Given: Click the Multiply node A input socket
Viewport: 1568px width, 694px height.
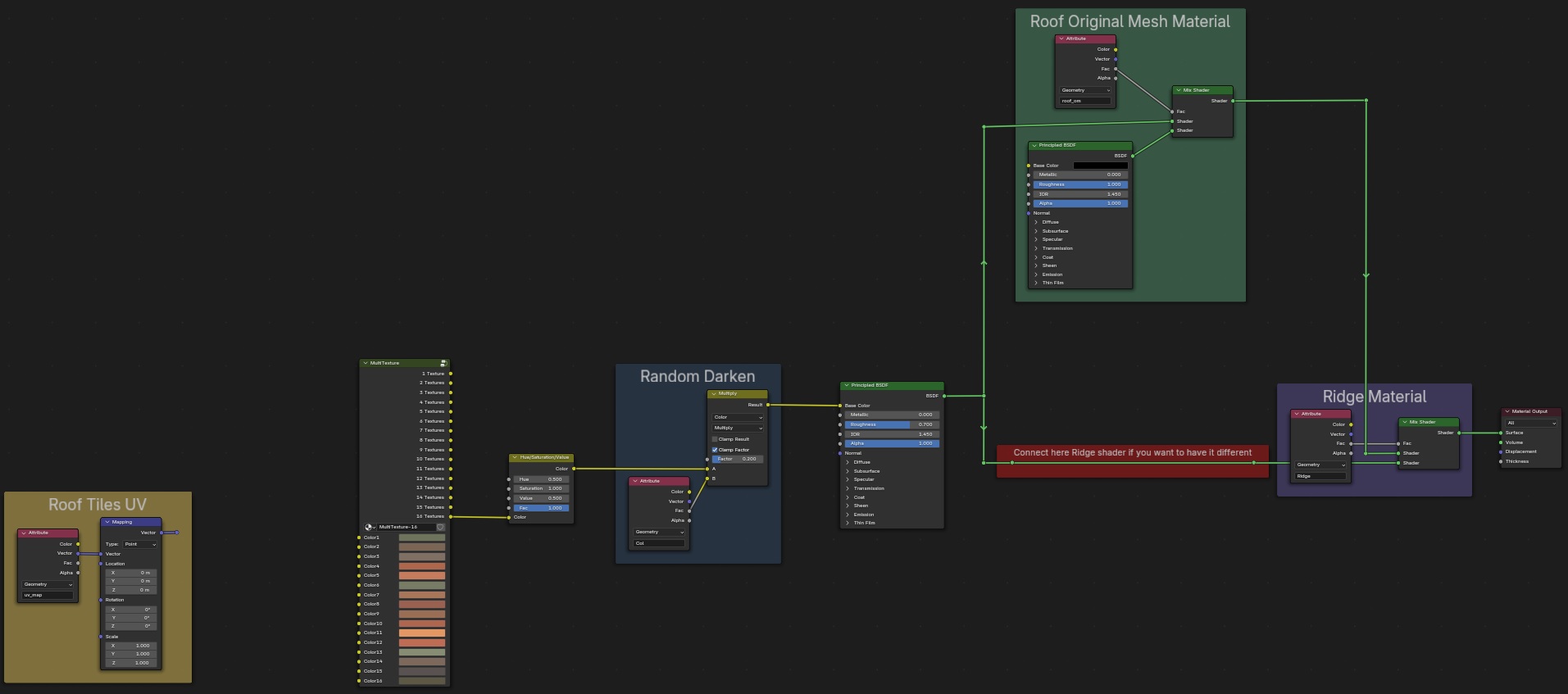Looking at the screenshot, I should [x=707, y=469].
